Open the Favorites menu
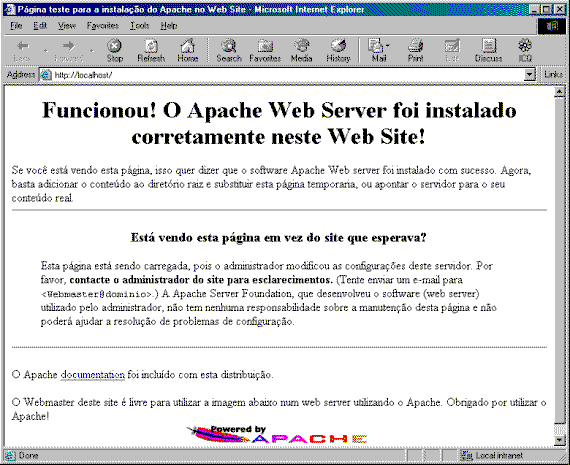 (103, 26)
